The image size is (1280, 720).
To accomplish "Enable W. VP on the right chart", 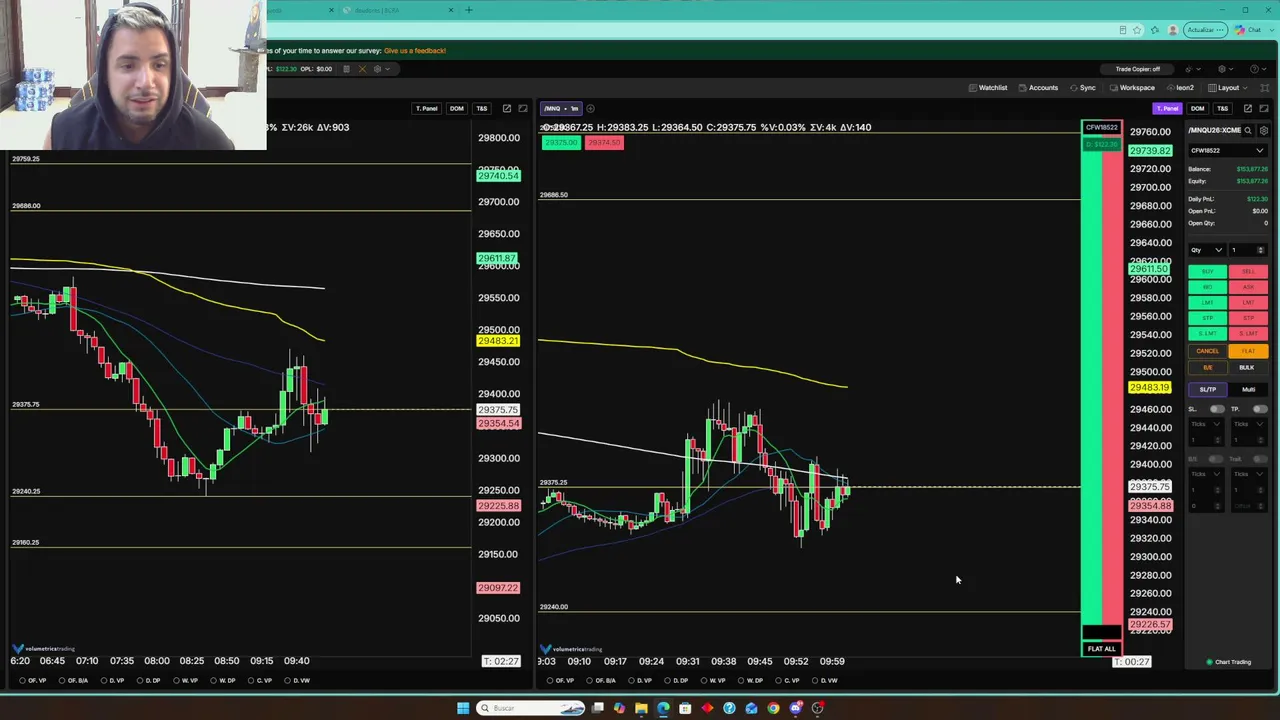I will (714, 680).
